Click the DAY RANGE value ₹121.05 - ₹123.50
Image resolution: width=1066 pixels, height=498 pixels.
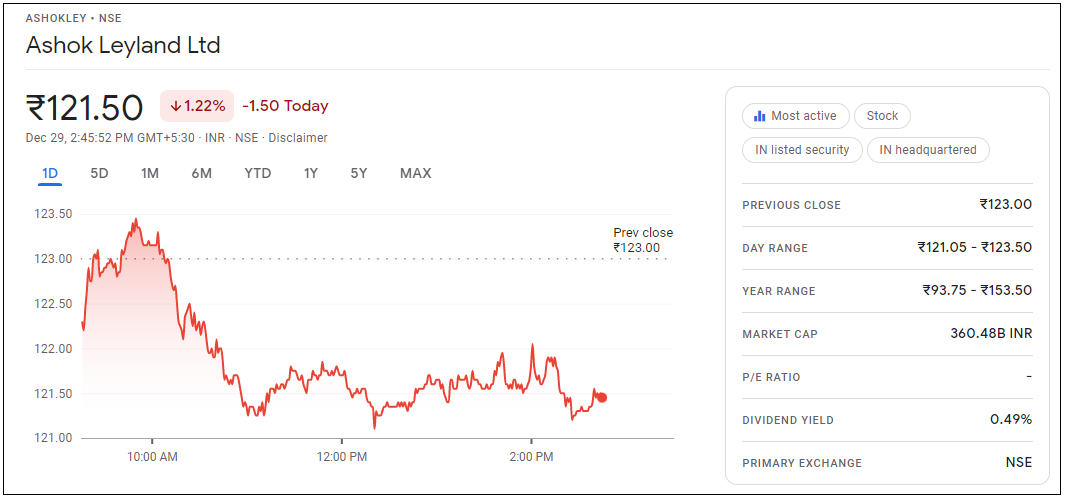pos(974,247)
